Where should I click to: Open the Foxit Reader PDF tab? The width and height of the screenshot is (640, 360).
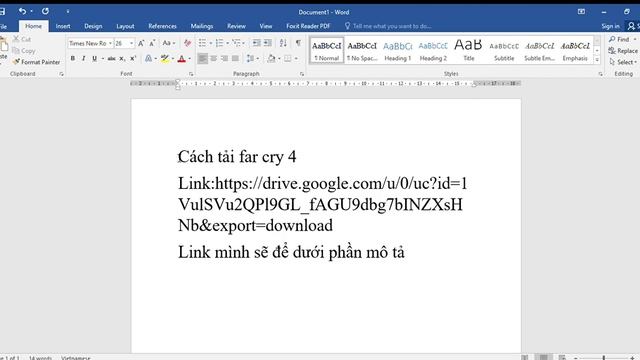coord(308,26)
